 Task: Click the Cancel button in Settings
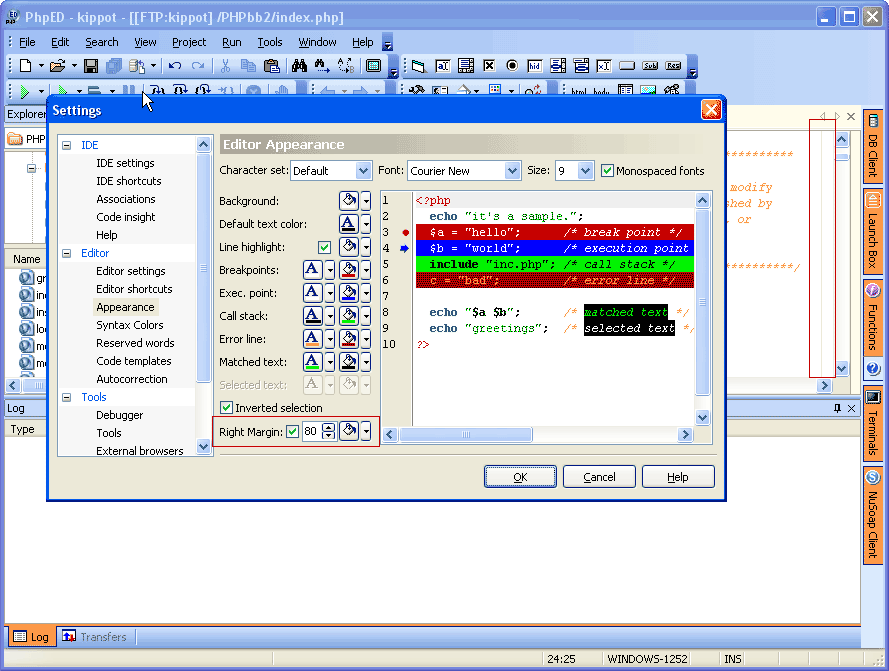coord(599,477)
